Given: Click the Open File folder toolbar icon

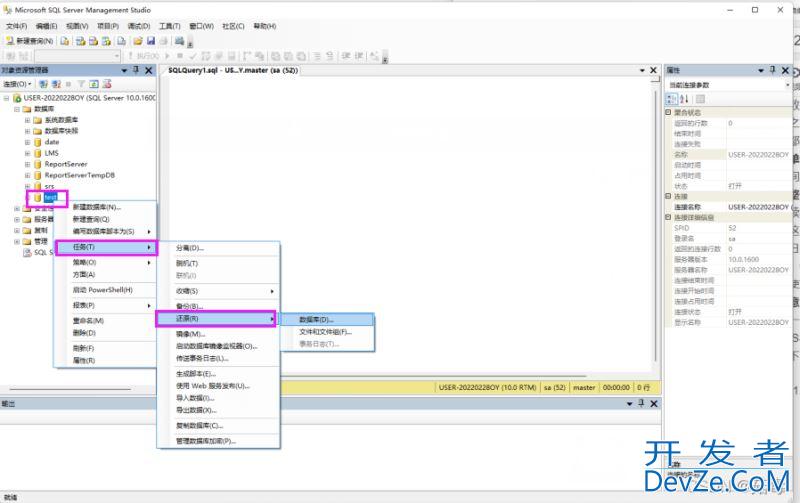Looking at the screenshot, I should point(138,41).
